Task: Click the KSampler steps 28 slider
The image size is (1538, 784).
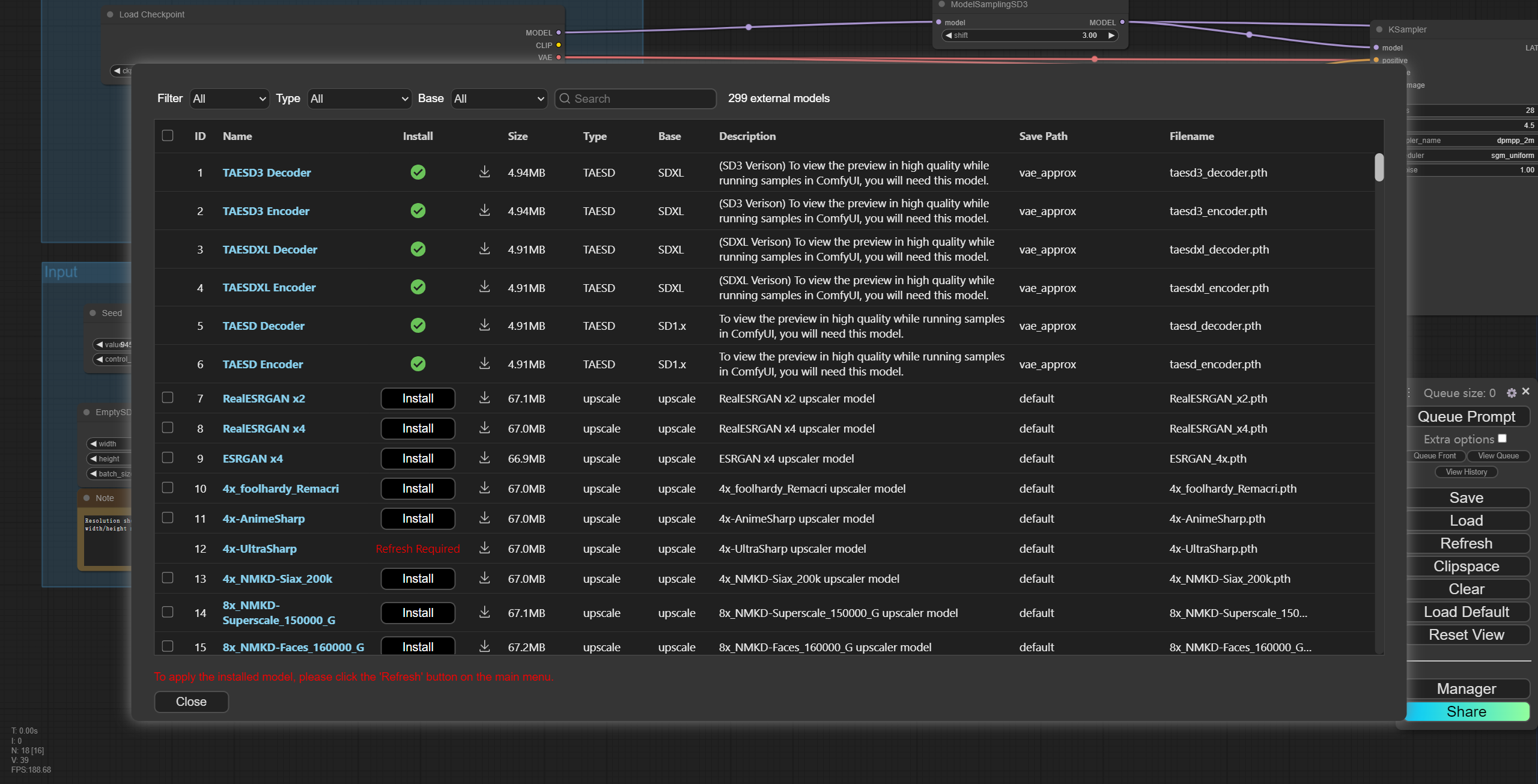Action: point(1472,111)
